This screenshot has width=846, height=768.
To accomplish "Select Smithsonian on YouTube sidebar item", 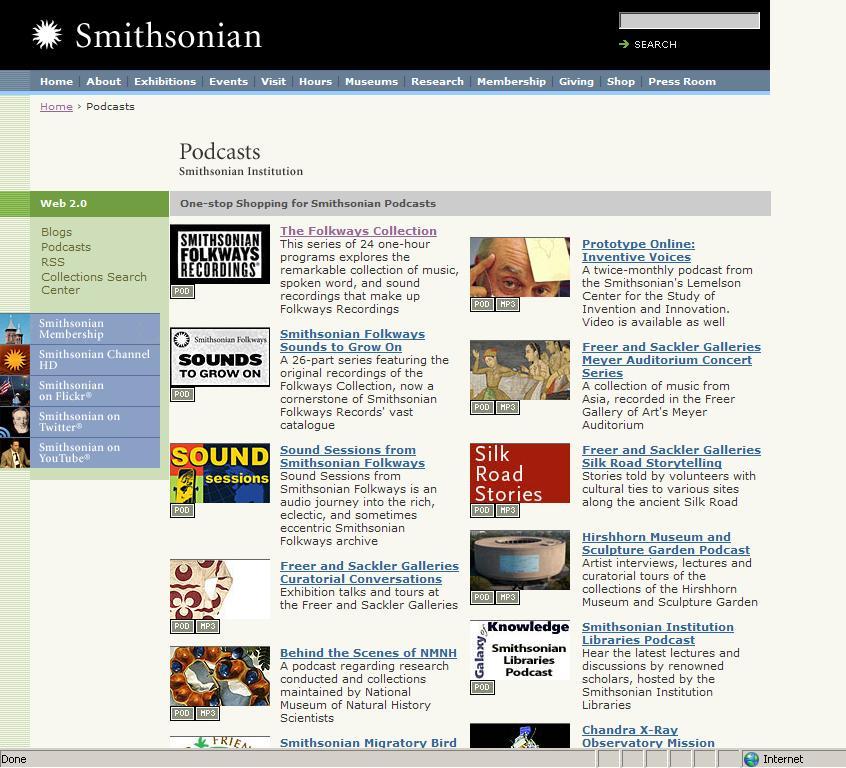I will pos(79,453).
